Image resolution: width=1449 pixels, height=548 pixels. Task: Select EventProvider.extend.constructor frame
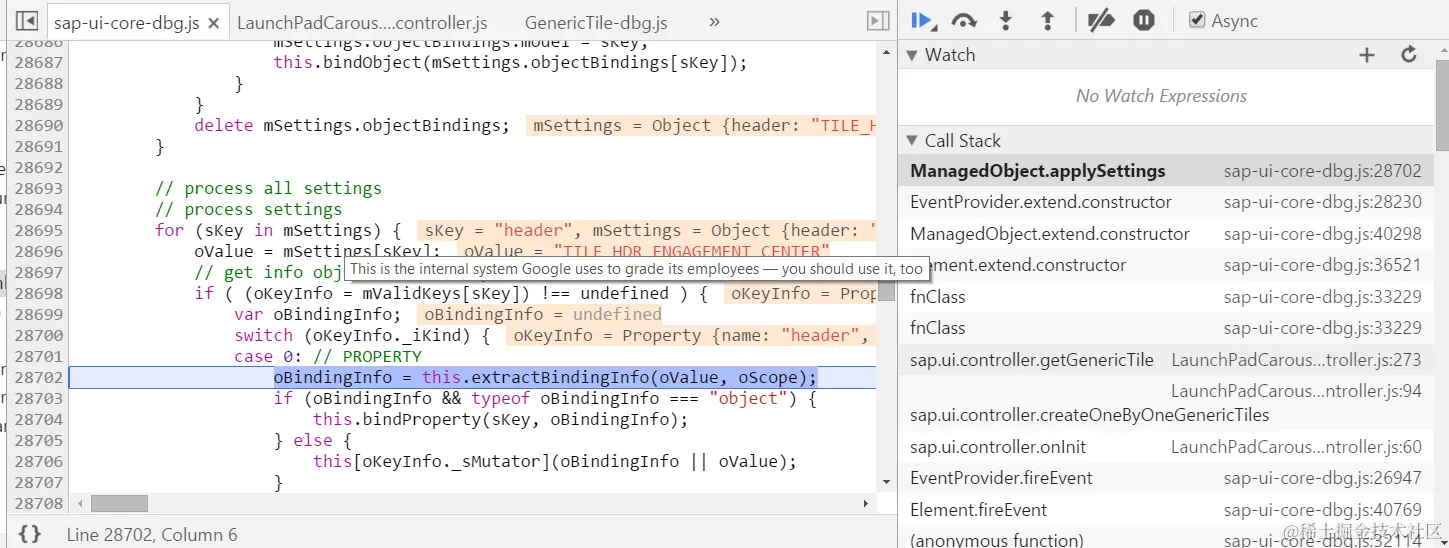coord(1166,202)
